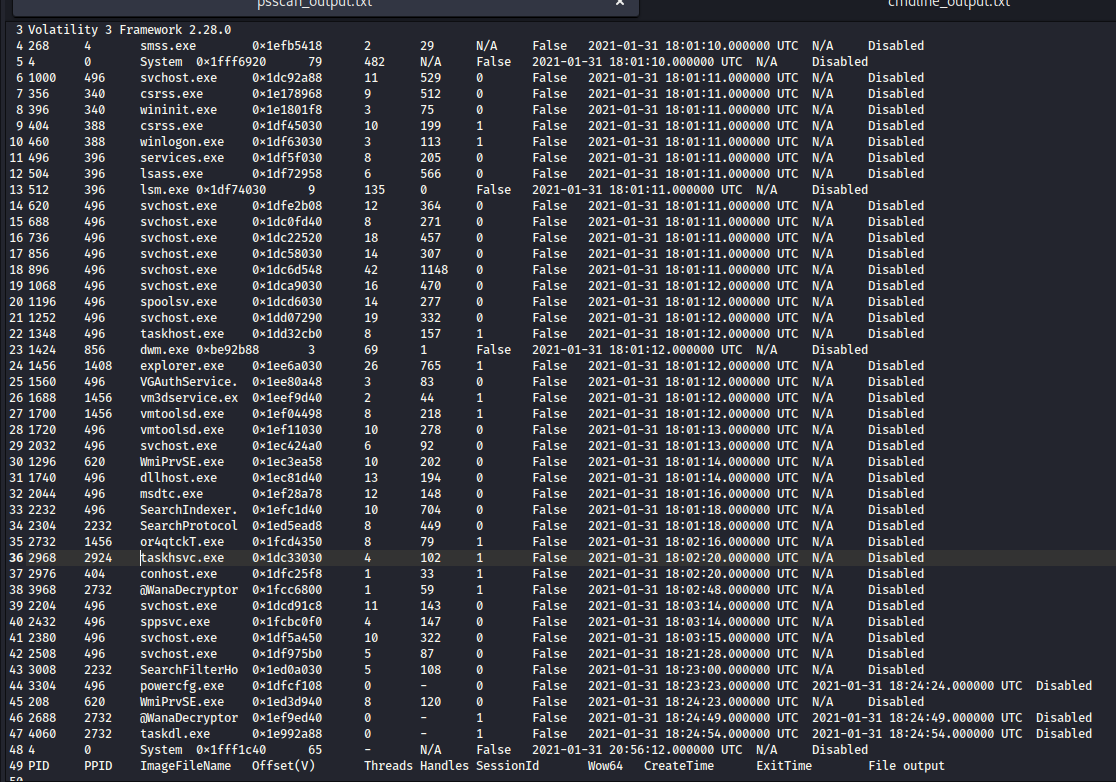The image size is (1116, 782).
Task: Close the psscan_output.txt tab
Action: pos(620,4)
